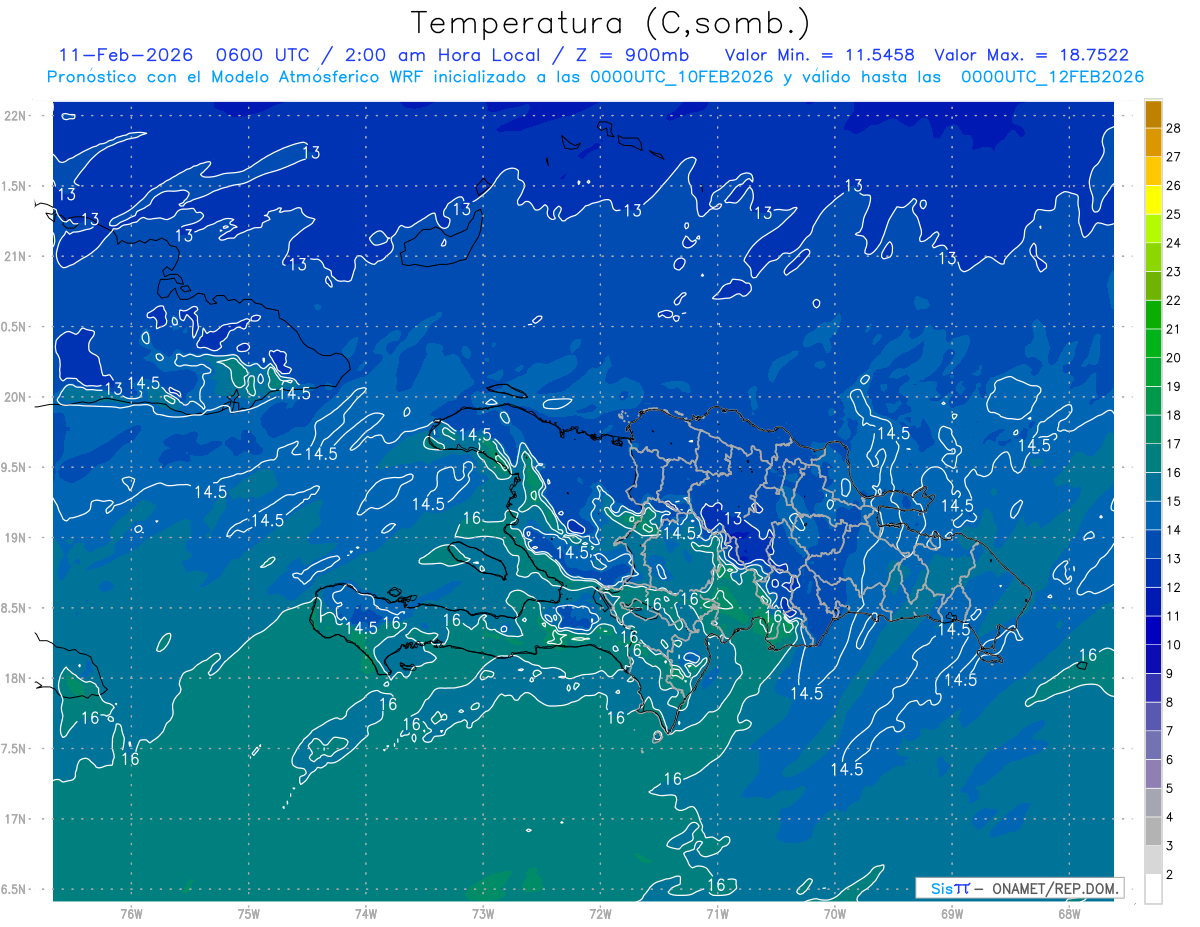Screen dimensions: 1200x927
Task: Click the "69W" longitude axis label
Action: (x=952, y=914)
